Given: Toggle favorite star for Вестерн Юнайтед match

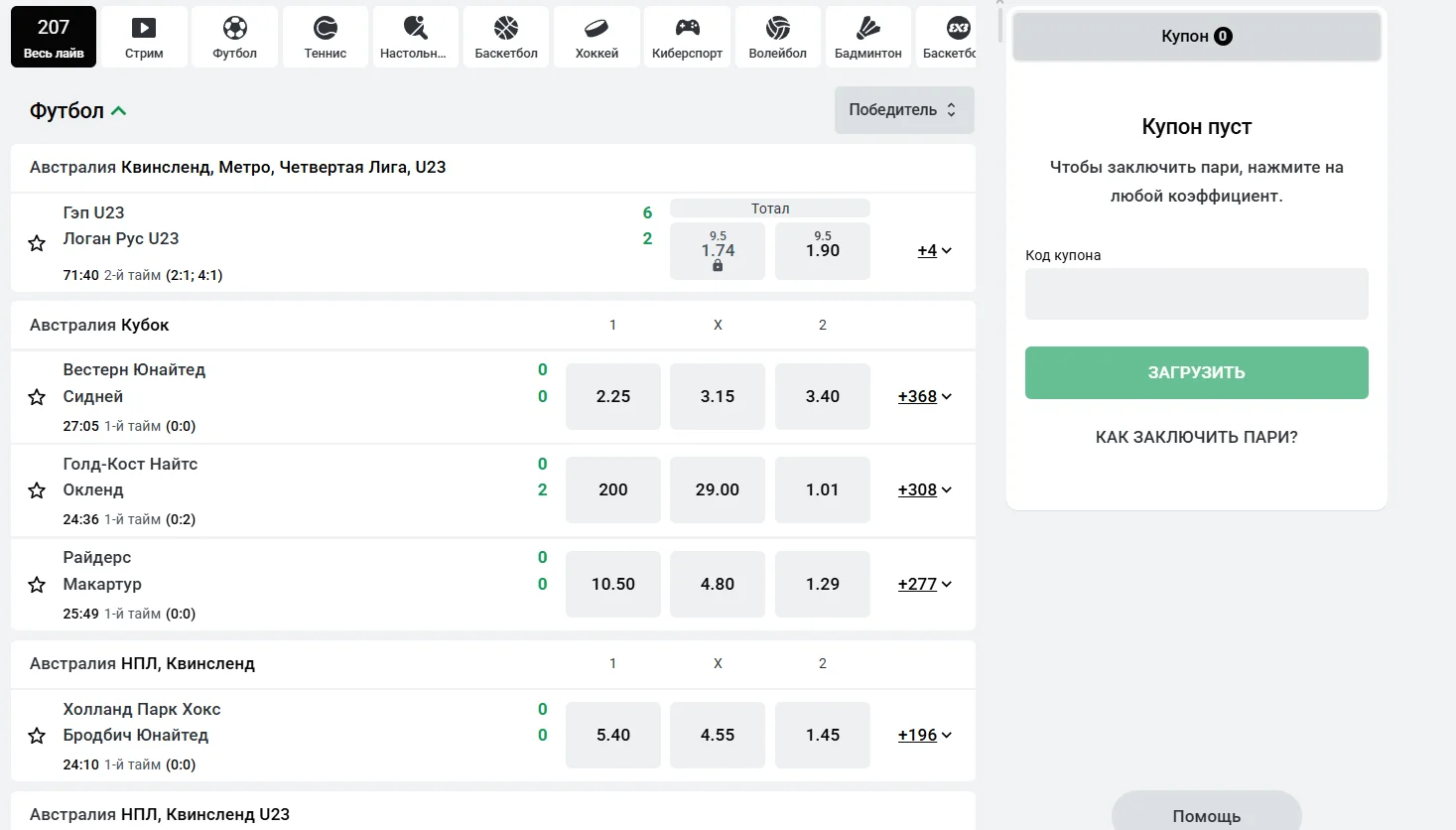Looking at the screenshot, I should point(37,397).
